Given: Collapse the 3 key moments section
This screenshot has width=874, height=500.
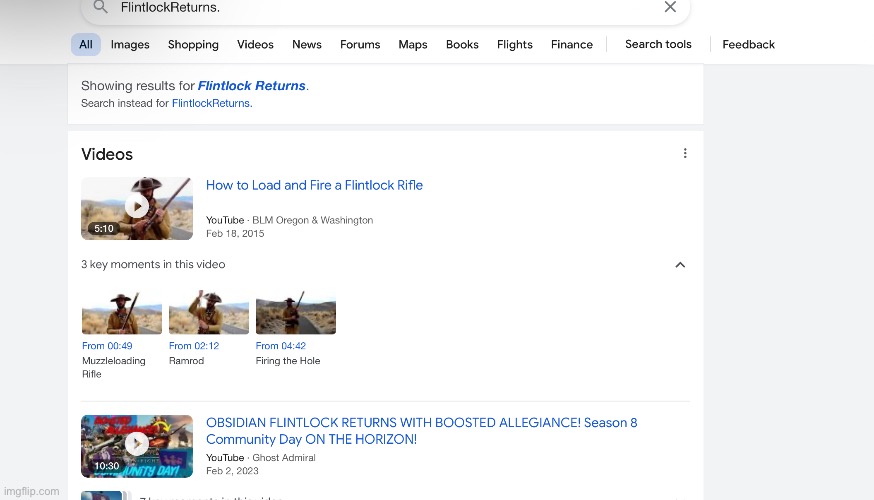Looking at the screenshot, I should (680, 265).
